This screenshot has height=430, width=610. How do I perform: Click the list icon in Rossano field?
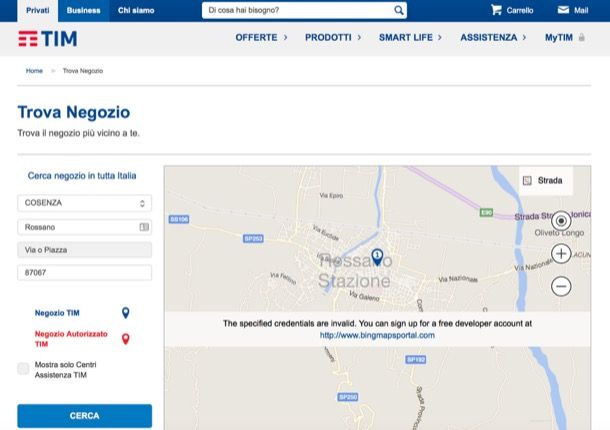coord(144,227)
